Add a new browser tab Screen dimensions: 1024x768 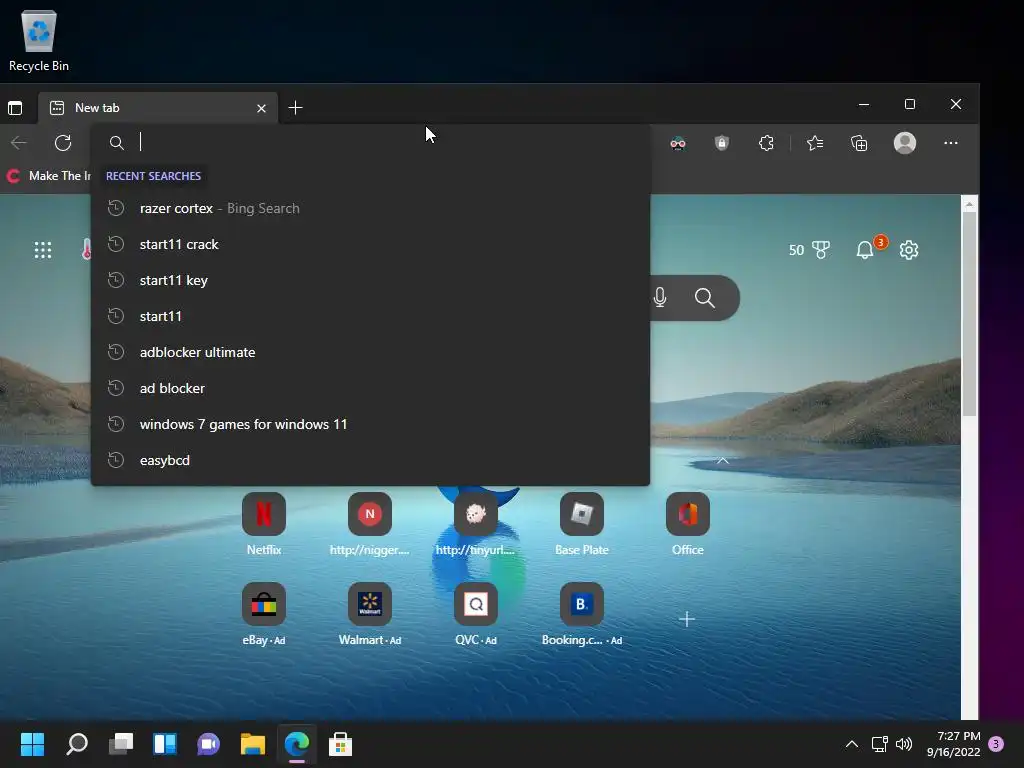pos(295,108)
